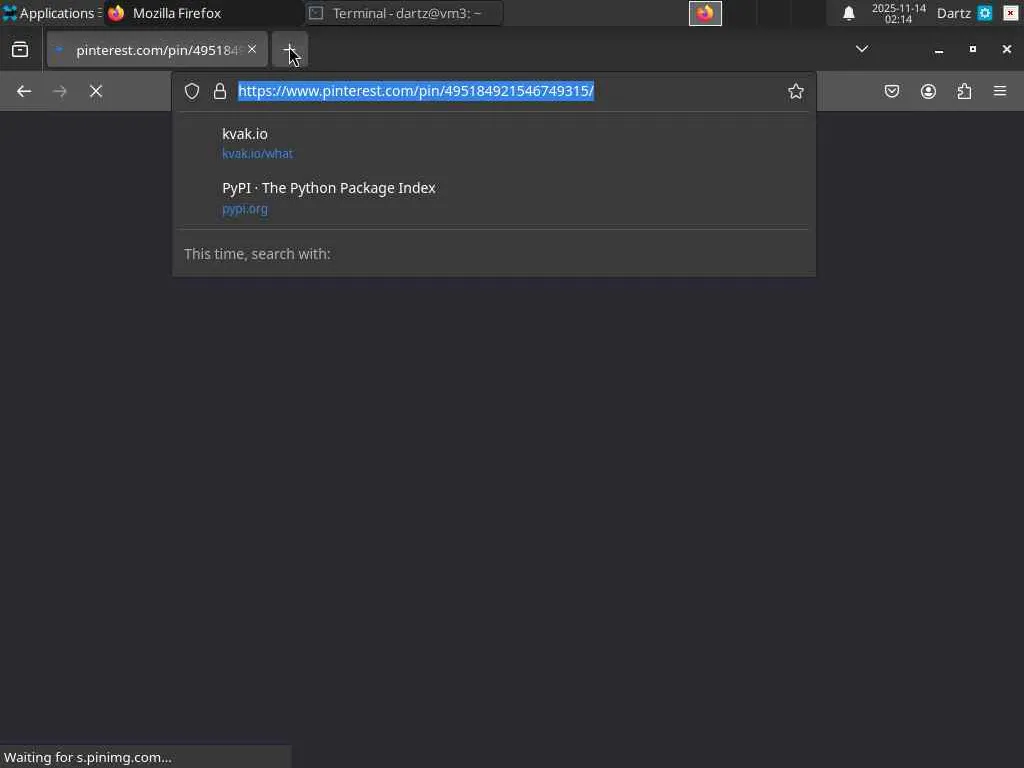Open the tracking protection shield
Screen dimensions: 1024x768
tap(192, 91)
